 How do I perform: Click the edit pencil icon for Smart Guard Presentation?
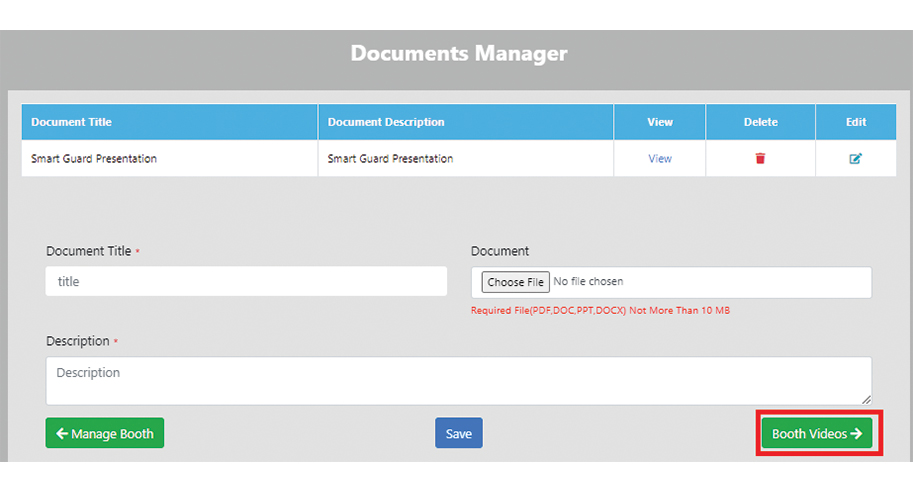point(856,159)
